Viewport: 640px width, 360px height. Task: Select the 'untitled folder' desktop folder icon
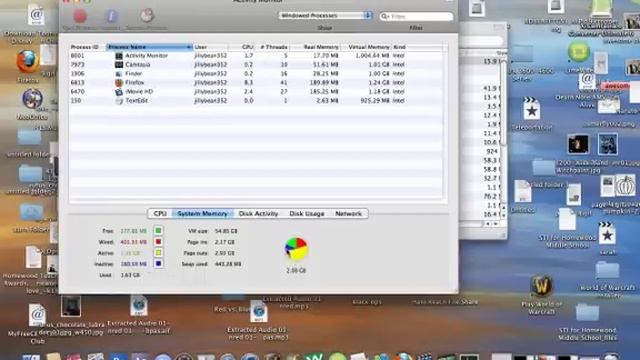29,138
